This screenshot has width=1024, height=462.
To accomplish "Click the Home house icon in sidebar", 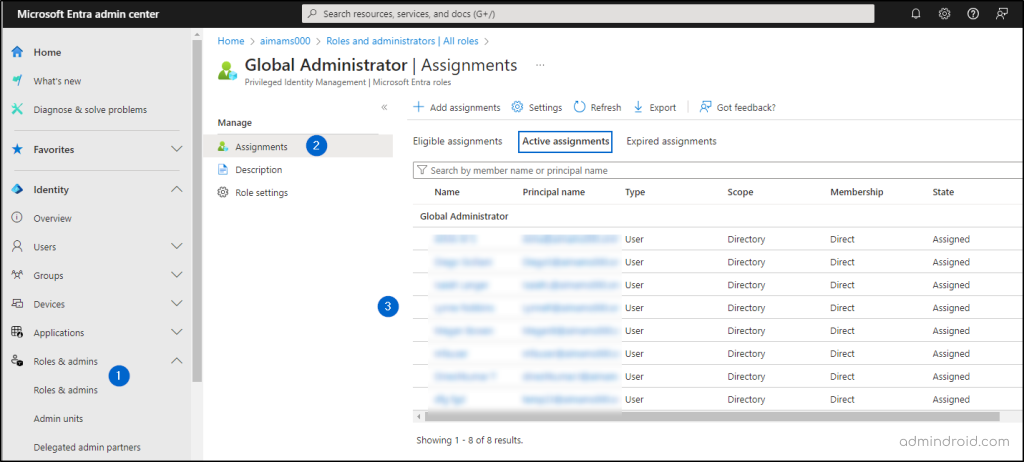I will 18,52.
